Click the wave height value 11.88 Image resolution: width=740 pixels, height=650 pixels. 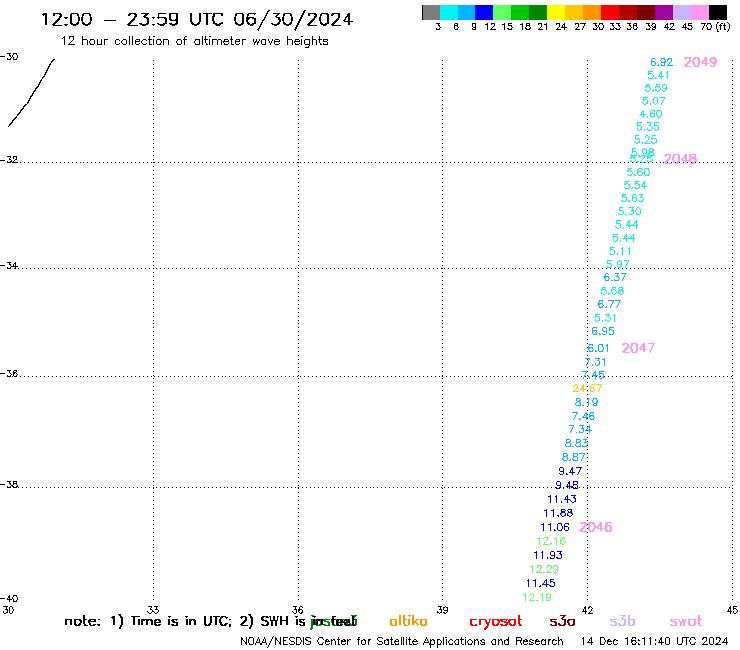point(558,513)
